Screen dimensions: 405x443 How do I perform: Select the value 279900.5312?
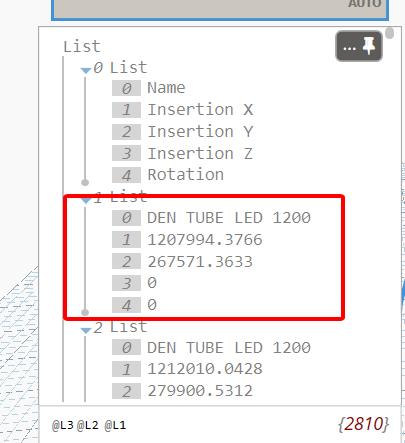(200, 391)
